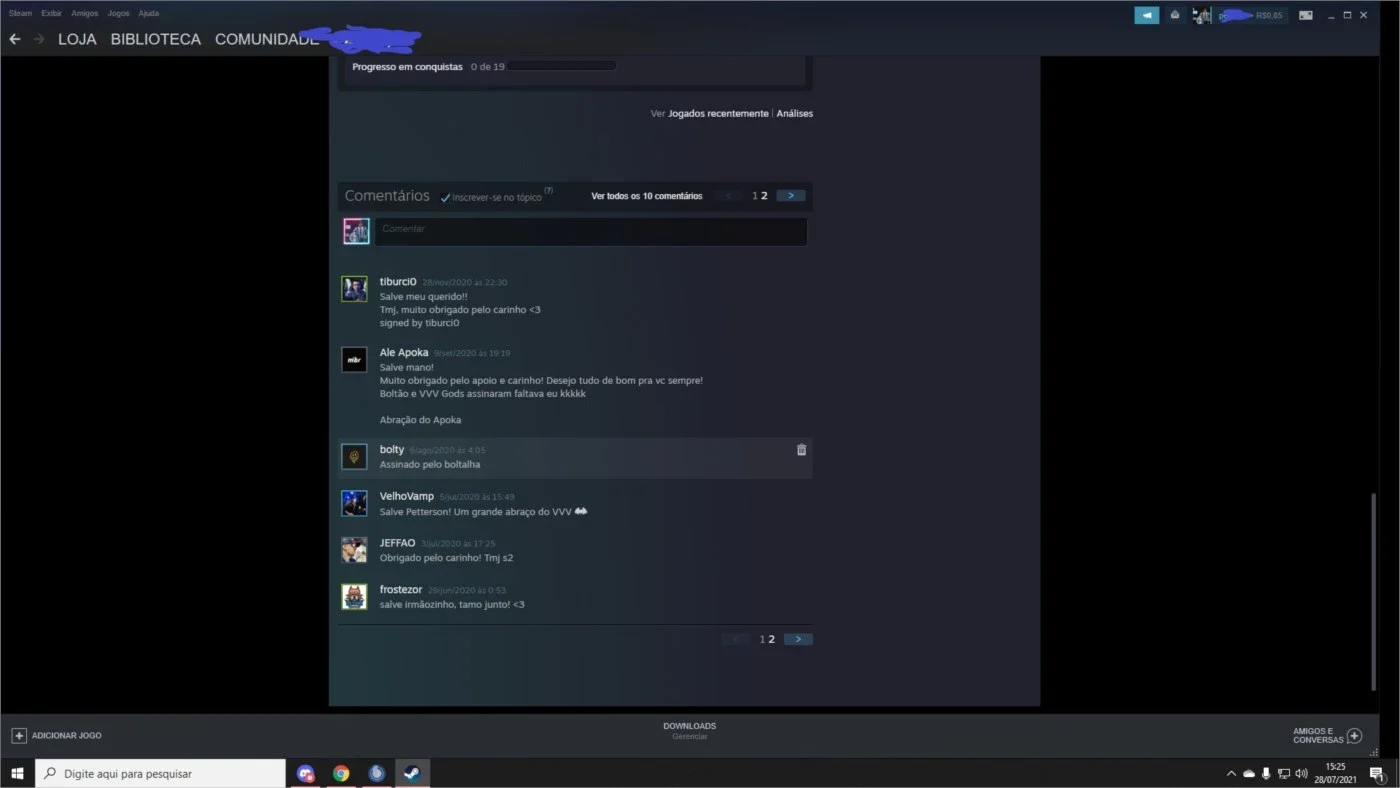
Task: Open the colorful app left of Chrome
Action: pos(306,773)
